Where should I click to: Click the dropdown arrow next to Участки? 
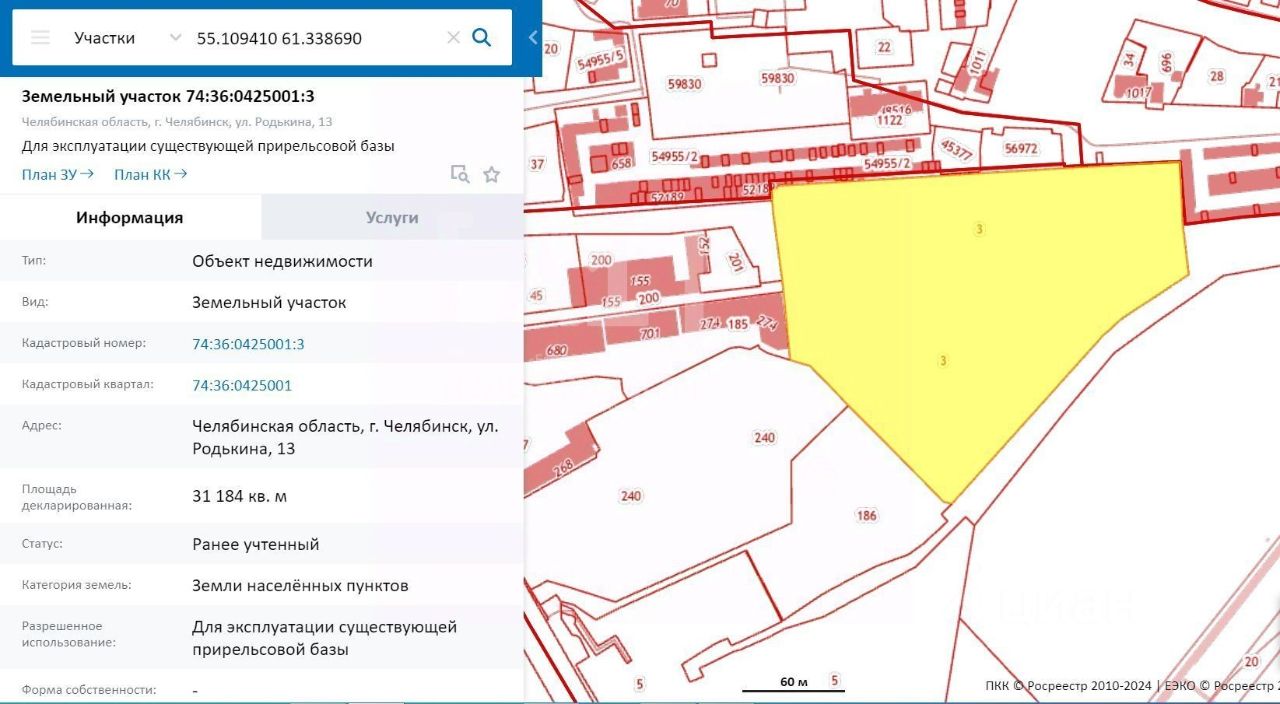tap(176, 38)
